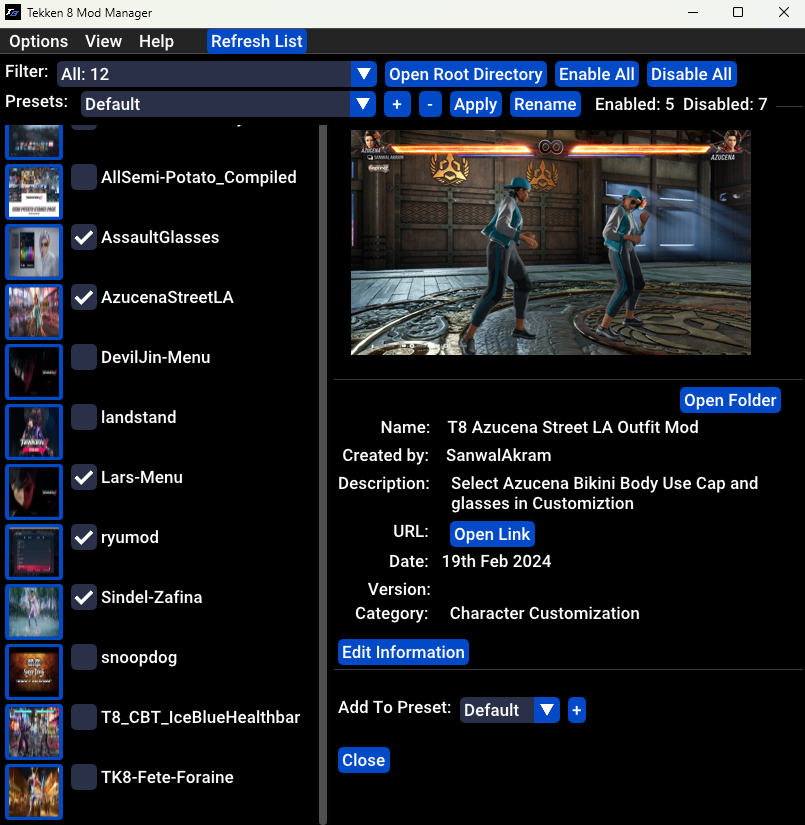The width and height of the screenshot is (805, 825).
Task: Open Link to the mod's webpage
Action: coord(492,533)
